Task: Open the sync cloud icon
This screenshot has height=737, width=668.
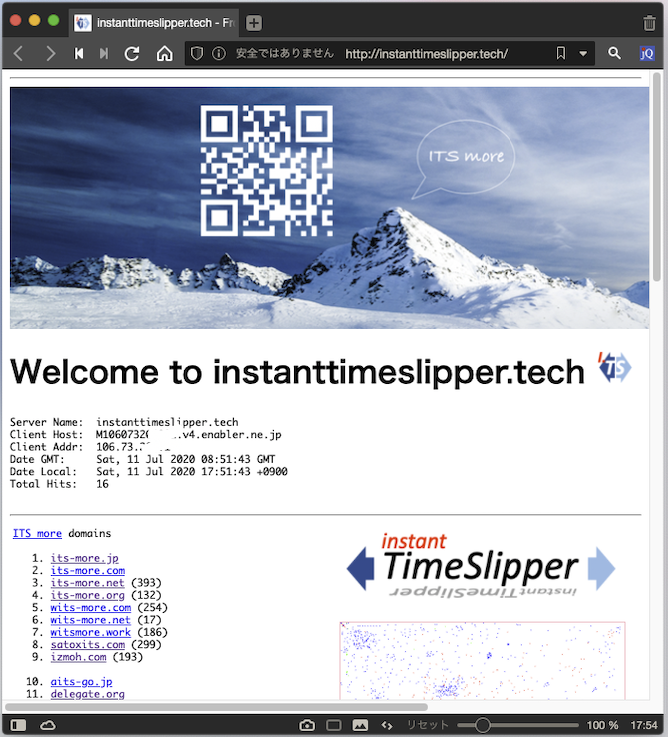Action: [x=47, y=724]
